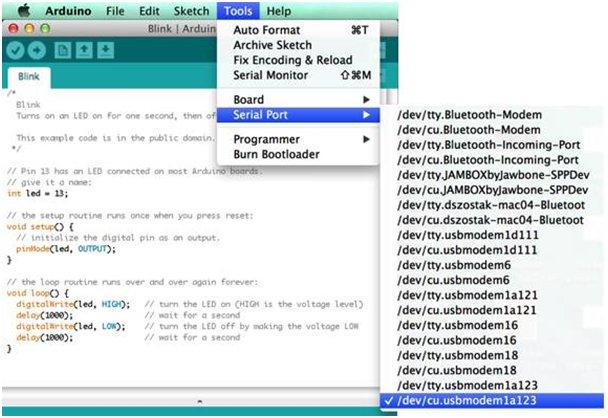Open Serial Monitor from Tools menu
The image size is (608, 418).
268,75
